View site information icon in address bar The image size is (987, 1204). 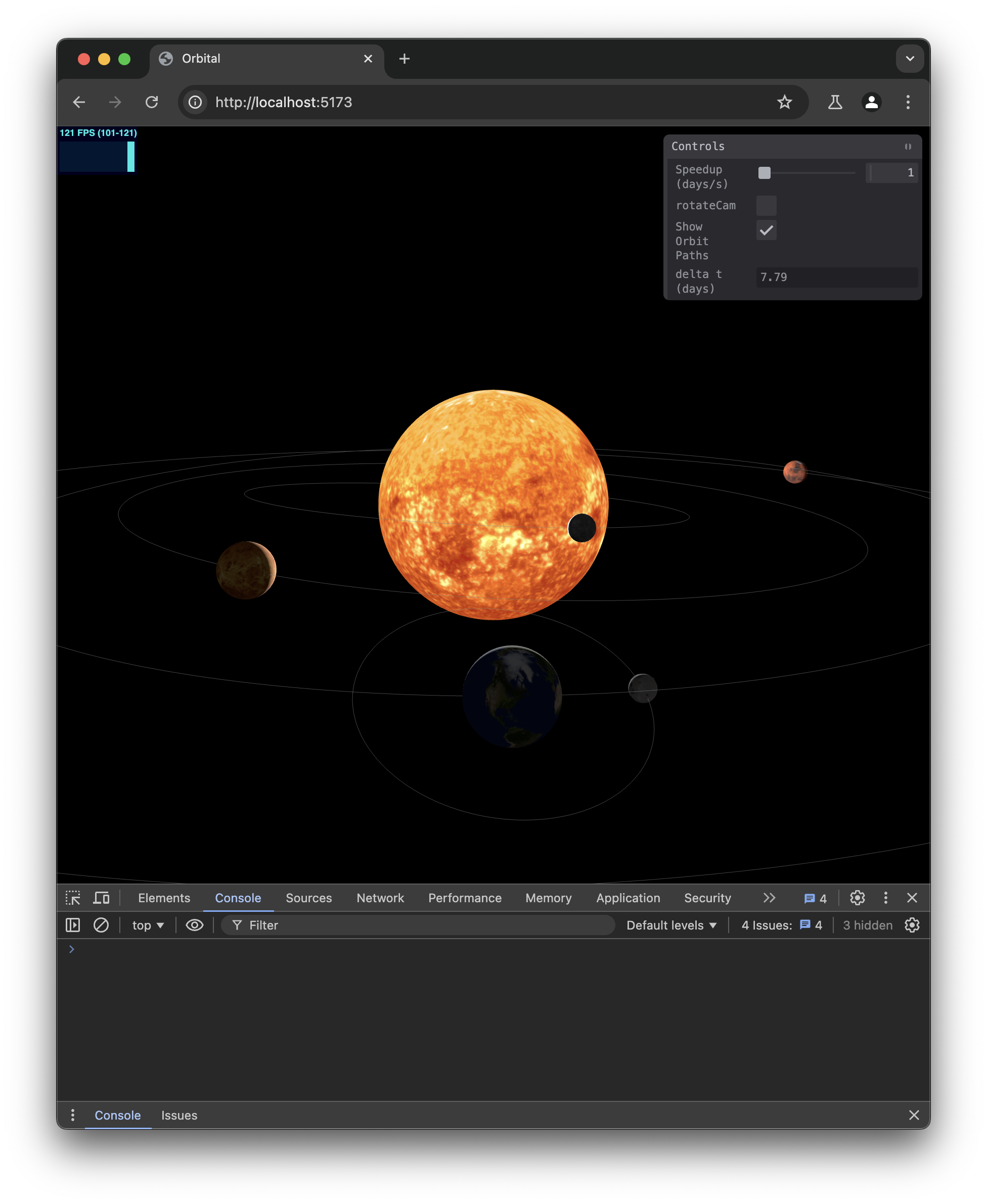click(x=195, y=102)
